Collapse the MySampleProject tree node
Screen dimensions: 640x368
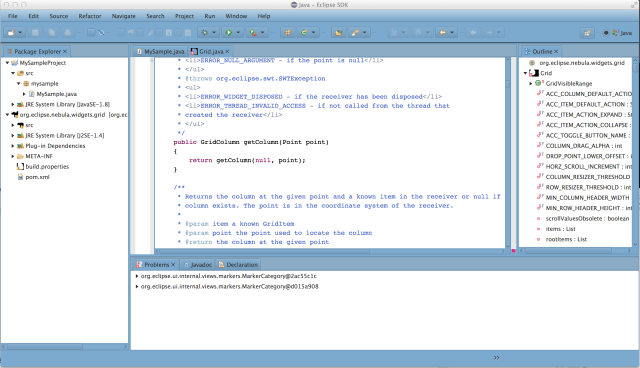(x=7, y=63)
